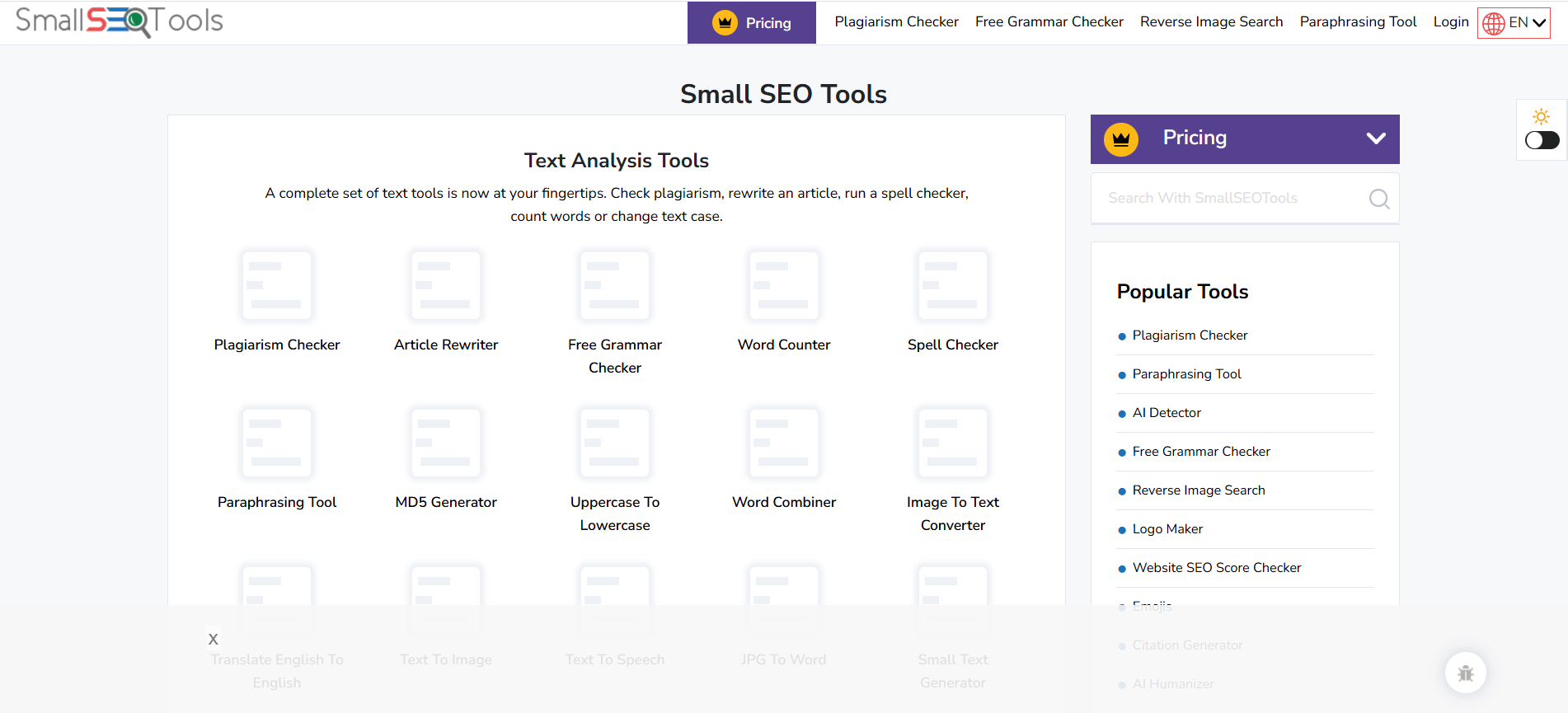Screen dimensions: 1568x713
Task: Click the crown icon in top Pricing button
Action: [x=725, y=23]
